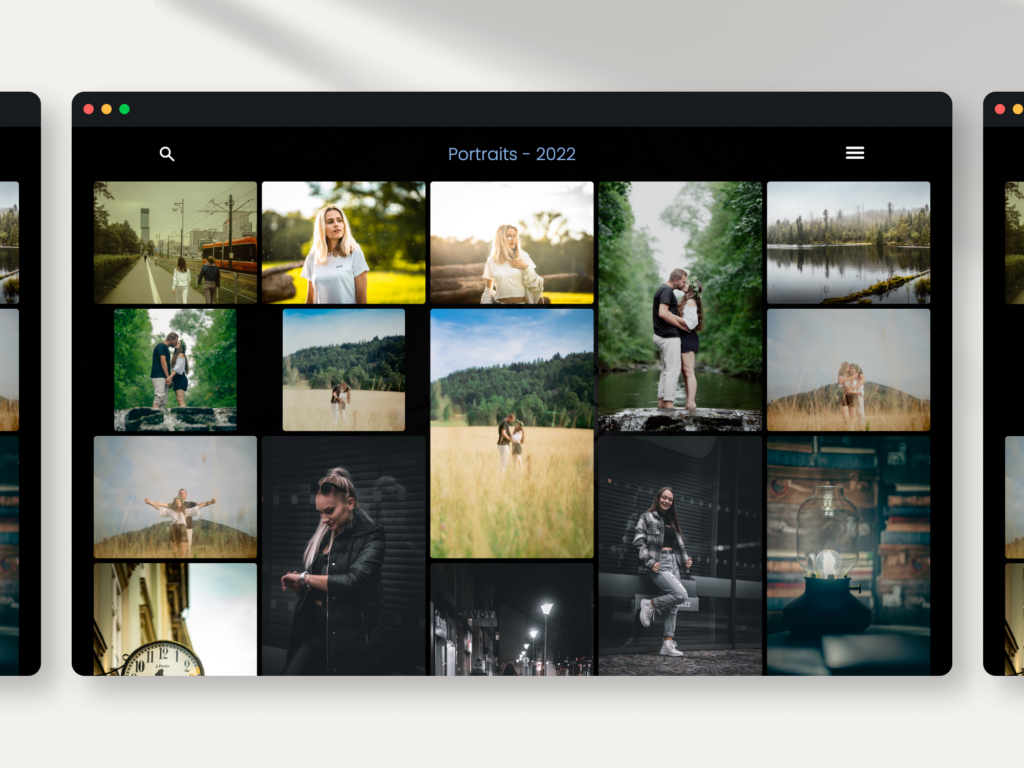The width and height of the screenshot is (1024, 768).
Task: Click the yellow minimize window dot
Action: coord(106,109)
